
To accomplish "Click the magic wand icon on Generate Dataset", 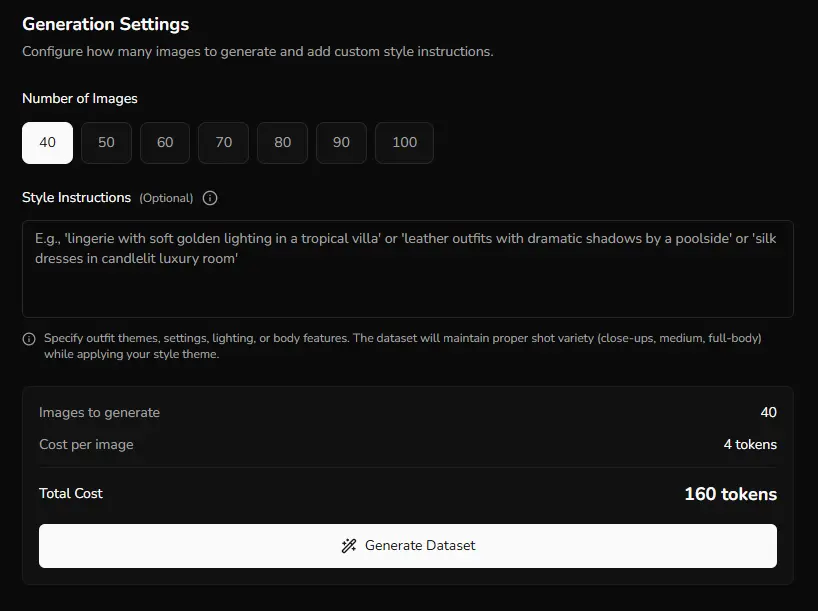I will click(x=349, y=546).
